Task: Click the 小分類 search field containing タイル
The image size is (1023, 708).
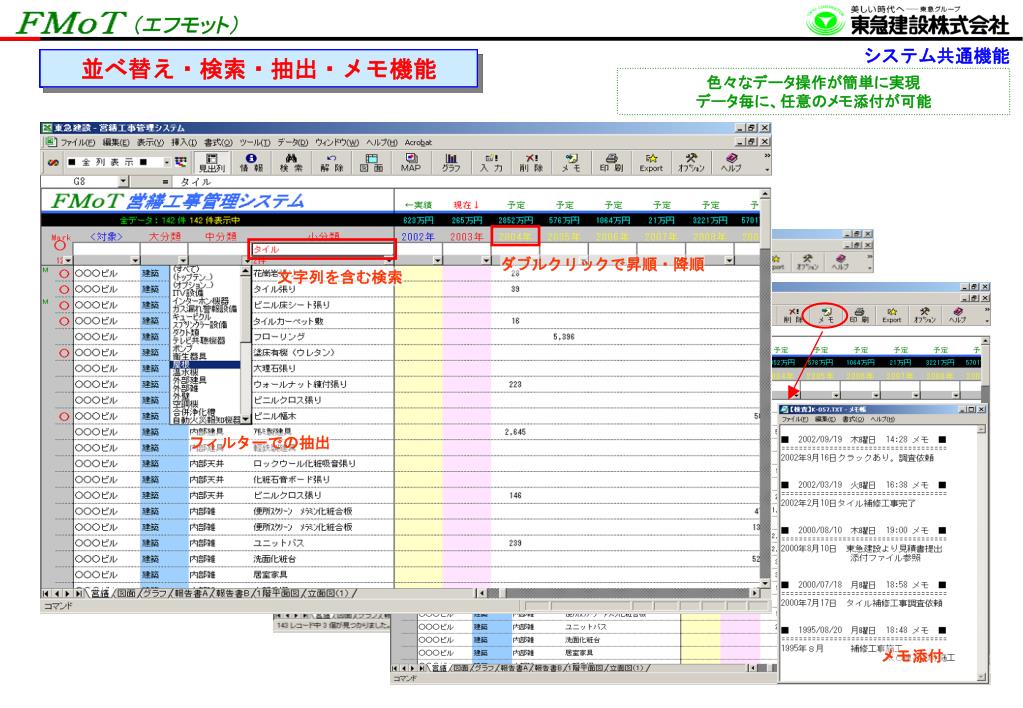Action: click(x=323, y=249)
